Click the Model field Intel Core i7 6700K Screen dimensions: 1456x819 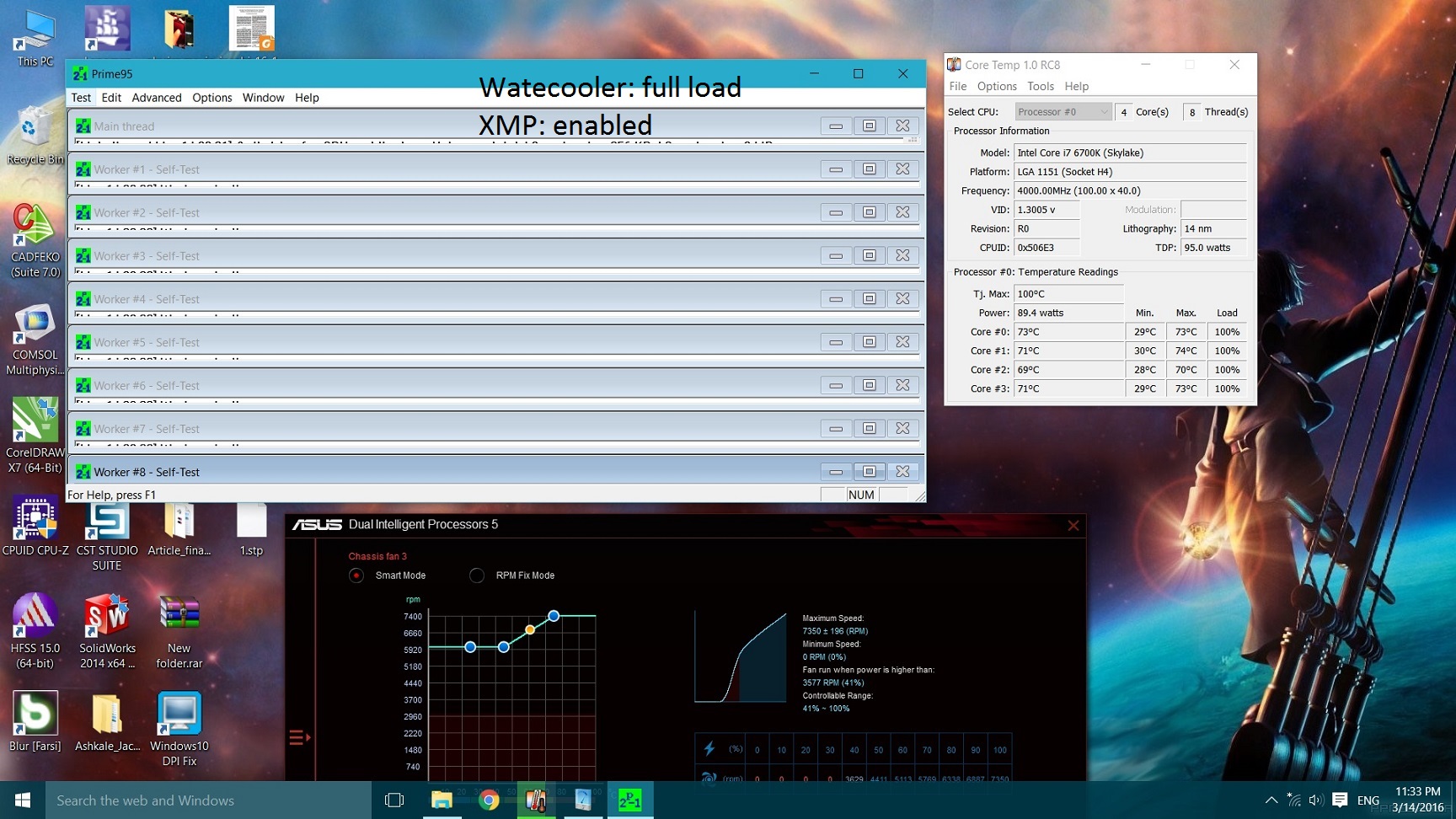point(1130,153)
